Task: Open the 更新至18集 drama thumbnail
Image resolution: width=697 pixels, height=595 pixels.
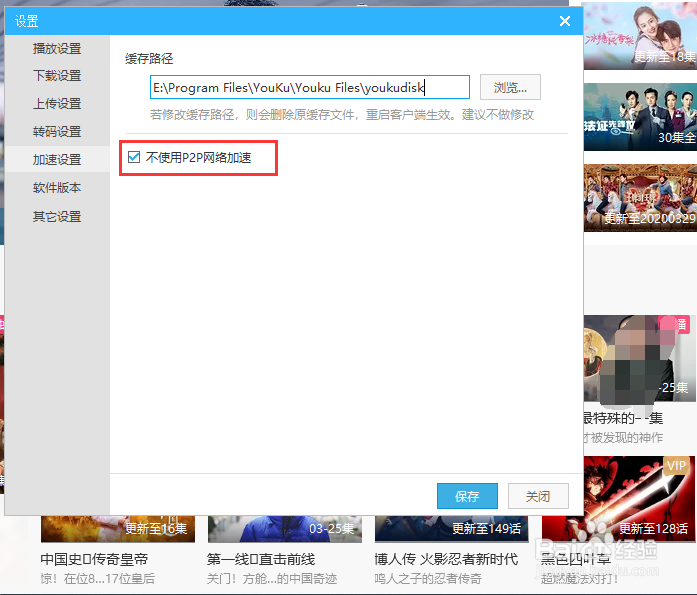Action: (x=640, y=36)
